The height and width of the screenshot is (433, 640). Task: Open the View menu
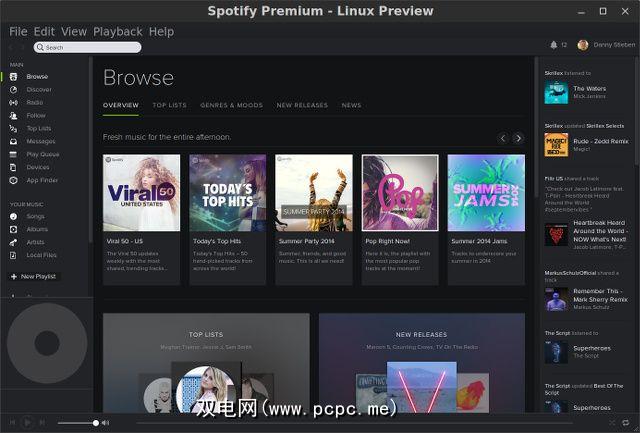coord(74,31)
